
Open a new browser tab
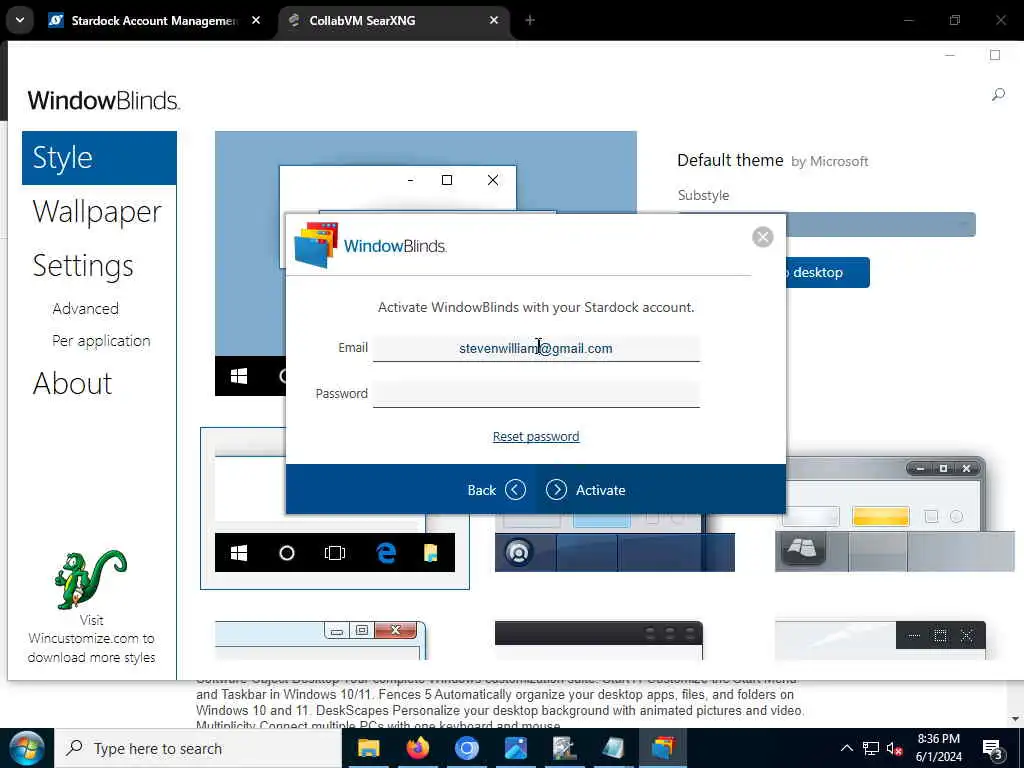point(530,20)
